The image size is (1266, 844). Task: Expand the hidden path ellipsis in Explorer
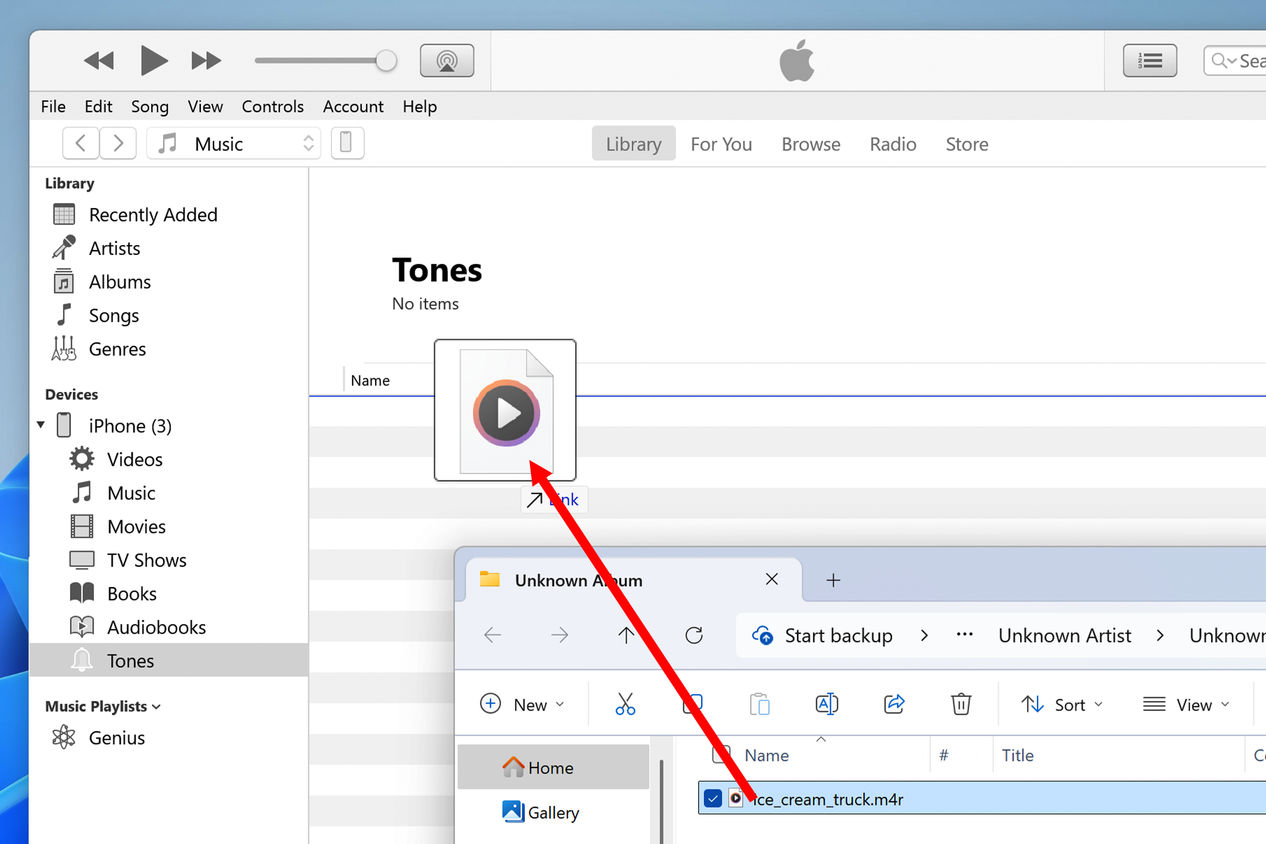coord(964,635)
